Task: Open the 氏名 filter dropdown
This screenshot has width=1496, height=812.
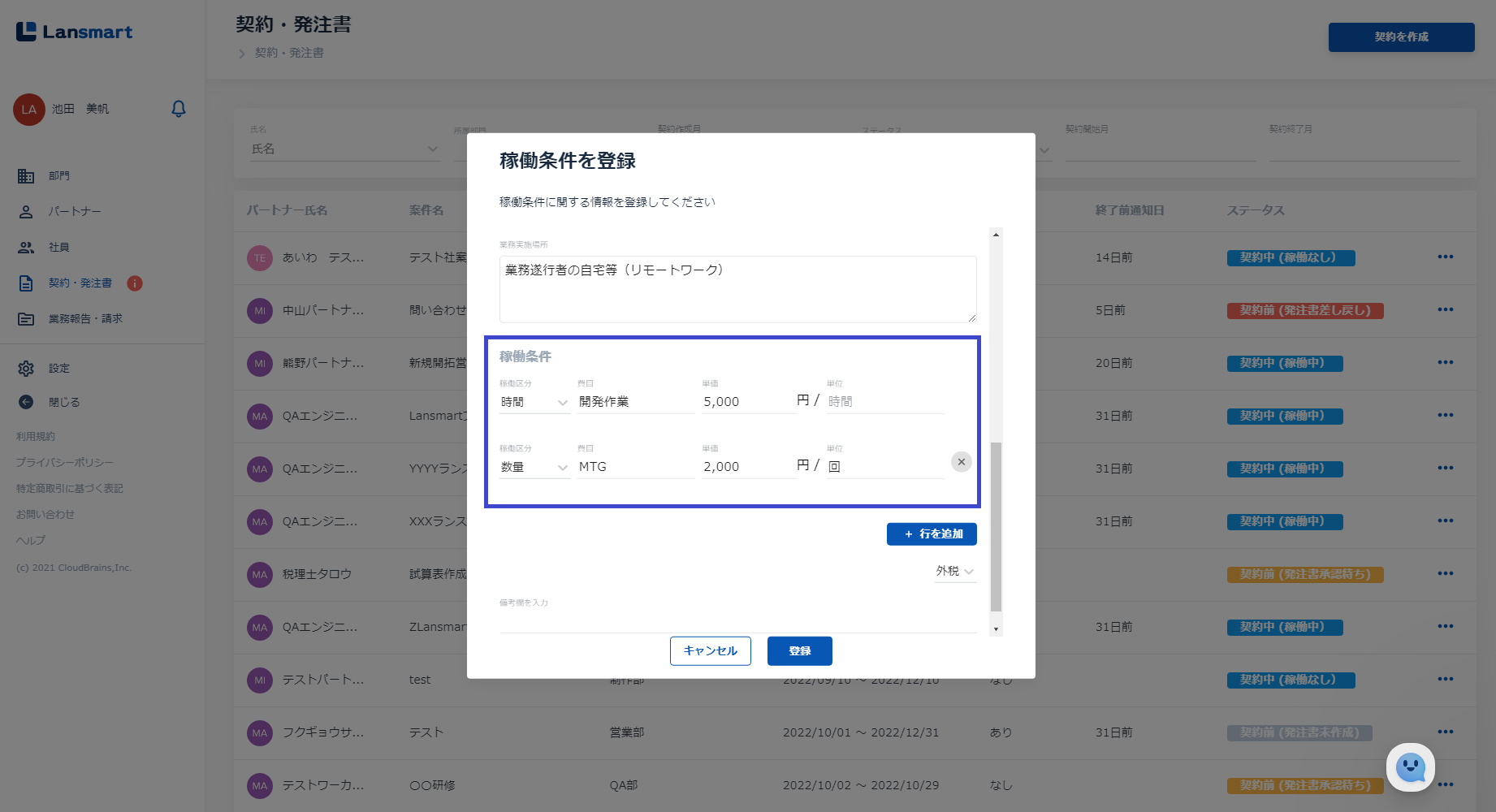Action: (x=344, y=149)
